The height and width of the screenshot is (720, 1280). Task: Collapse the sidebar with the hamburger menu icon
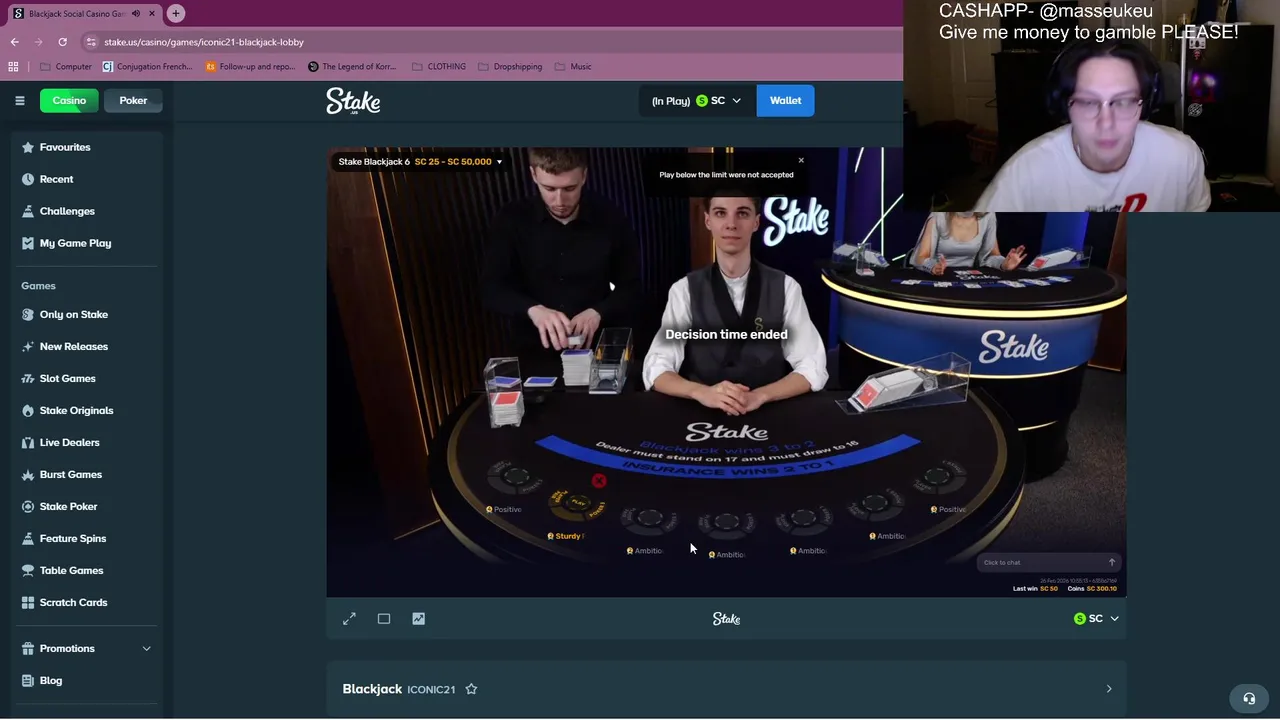point(19,100)
